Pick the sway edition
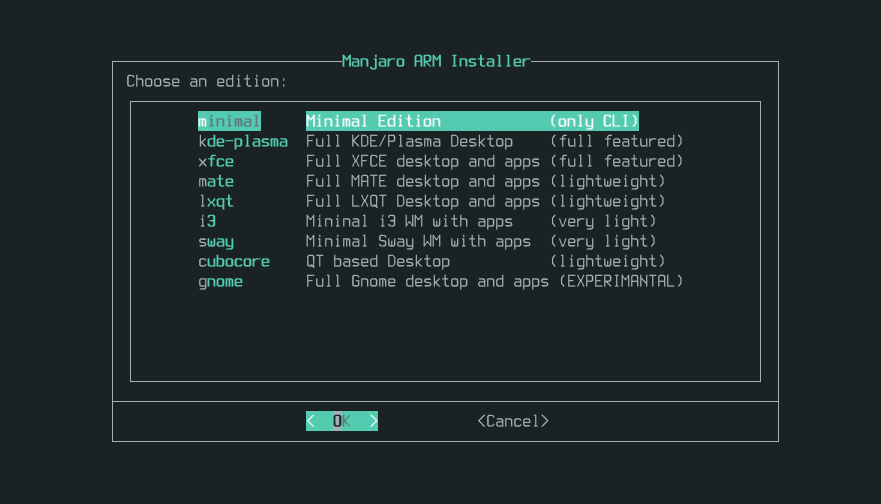 (216, 242)
